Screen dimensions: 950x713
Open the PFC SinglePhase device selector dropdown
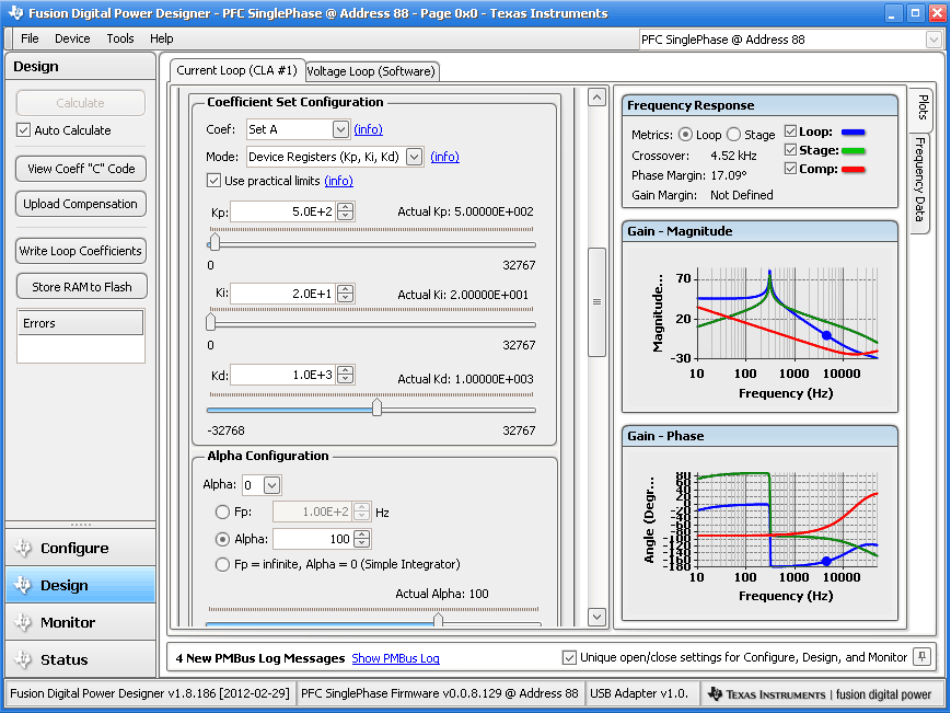pos(933,40)
